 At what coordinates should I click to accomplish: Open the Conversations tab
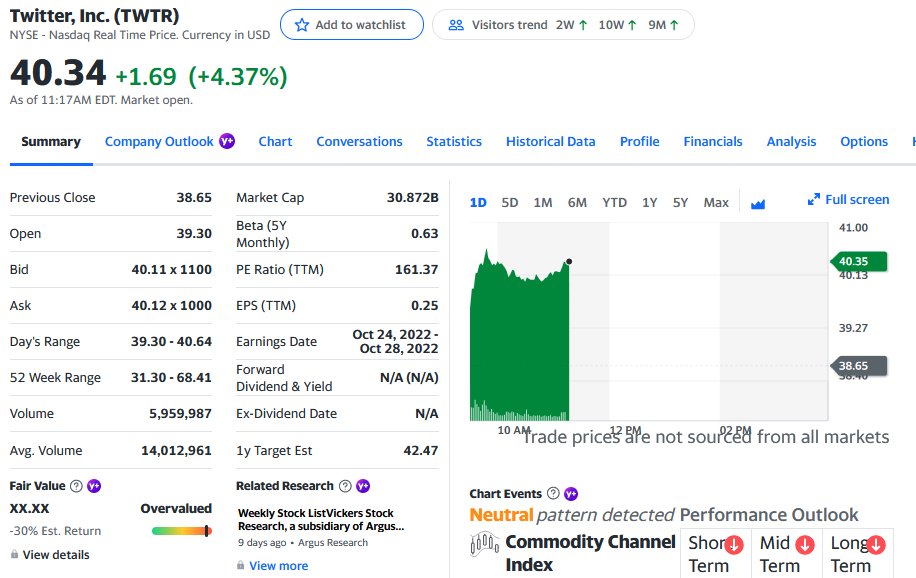coord(359,141)
